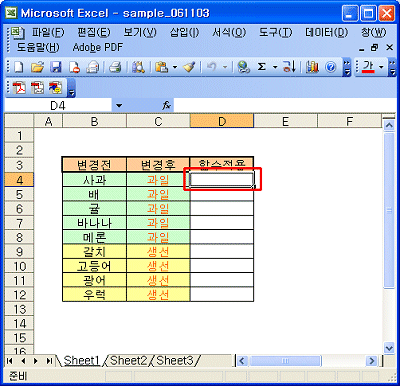
Task: Select column header B
Action: tap(94, 121)
